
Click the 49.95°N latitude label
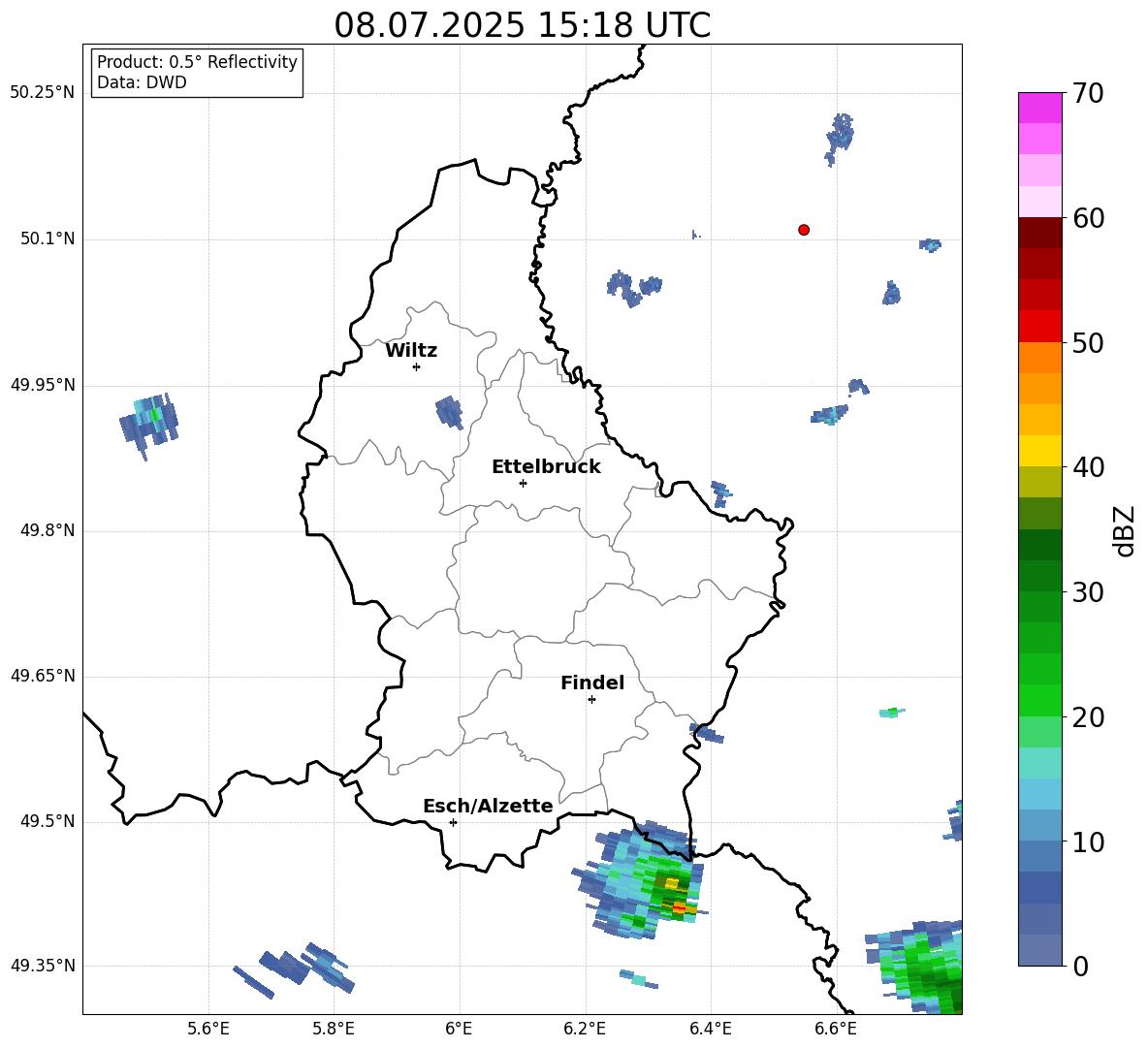click(x=43, y=385)
